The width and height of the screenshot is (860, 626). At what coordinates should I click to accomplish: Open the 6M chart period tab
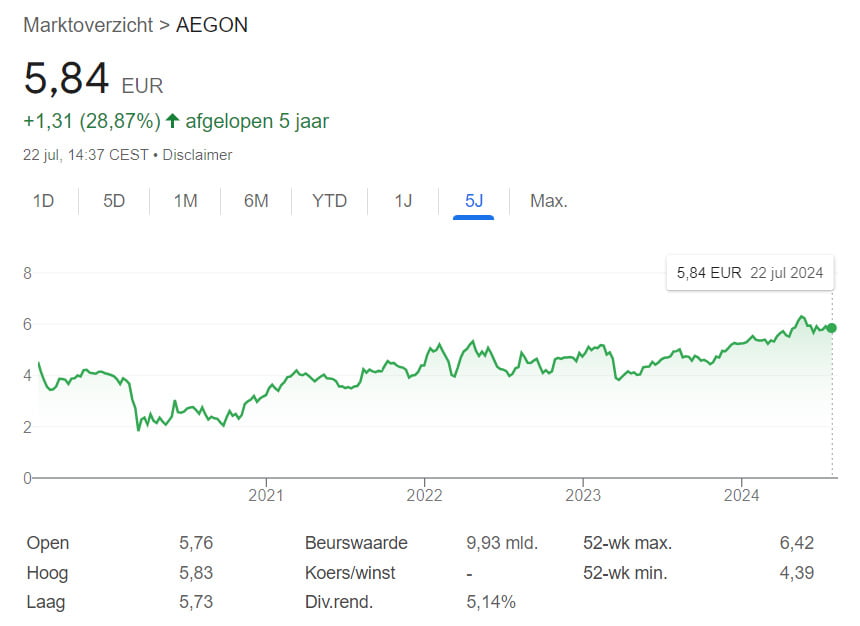point(256,201)
